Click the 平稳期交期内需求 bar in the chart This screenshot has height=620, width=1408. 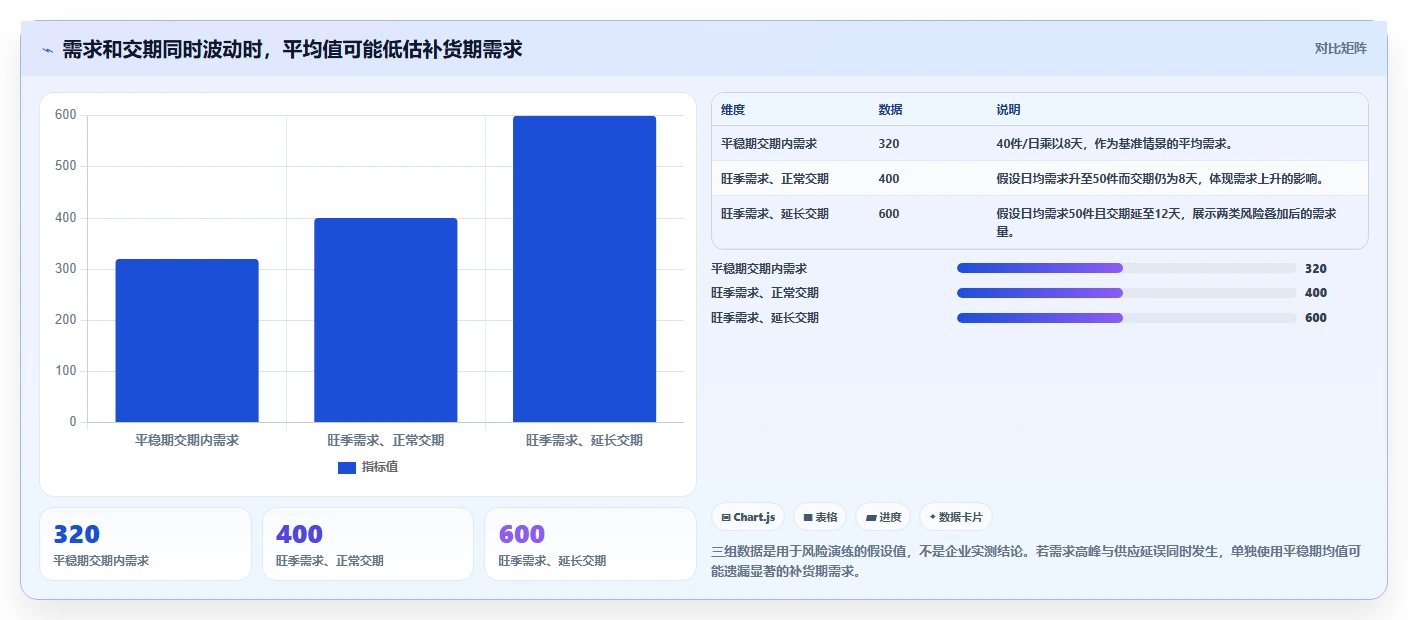click(x=187, y=341)
